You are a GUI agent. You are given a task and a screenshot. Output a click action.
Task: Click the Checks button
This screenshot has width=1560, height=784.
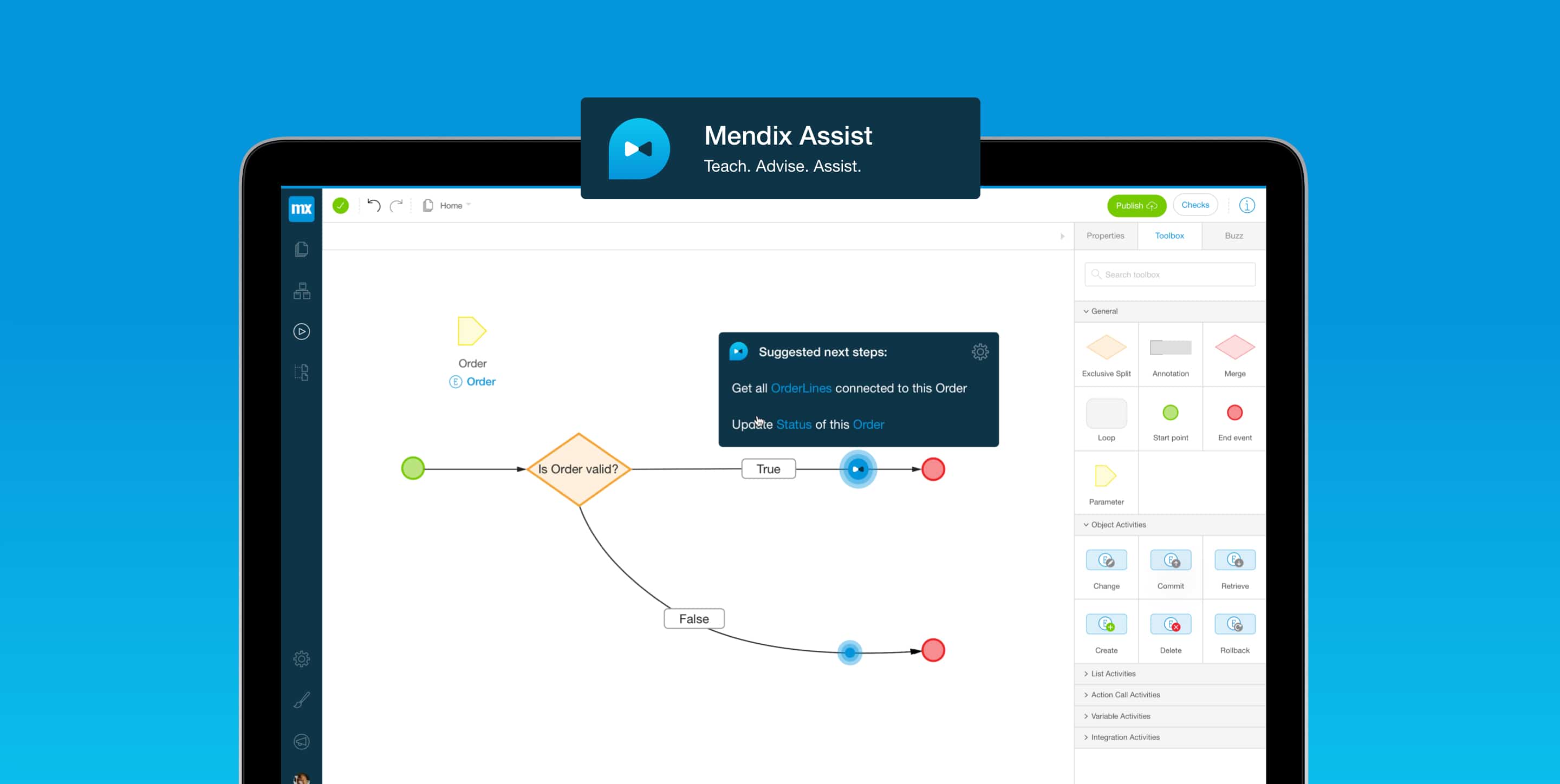[x=1198, y=206]
